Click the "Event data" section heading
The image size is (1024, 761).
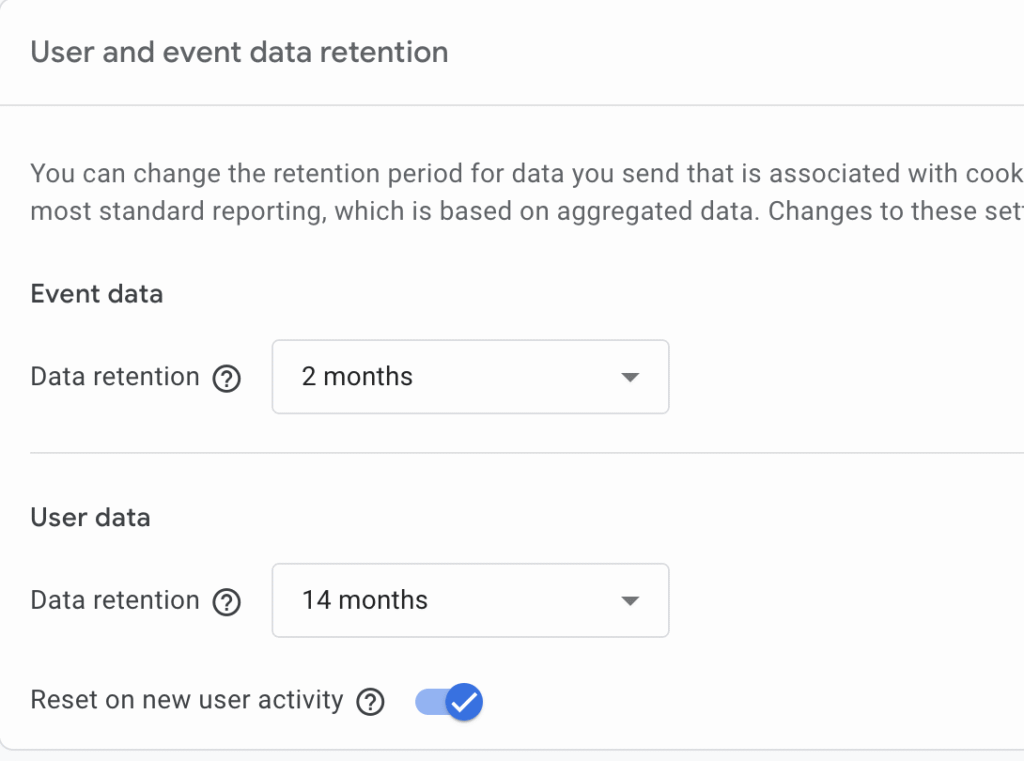97,294
